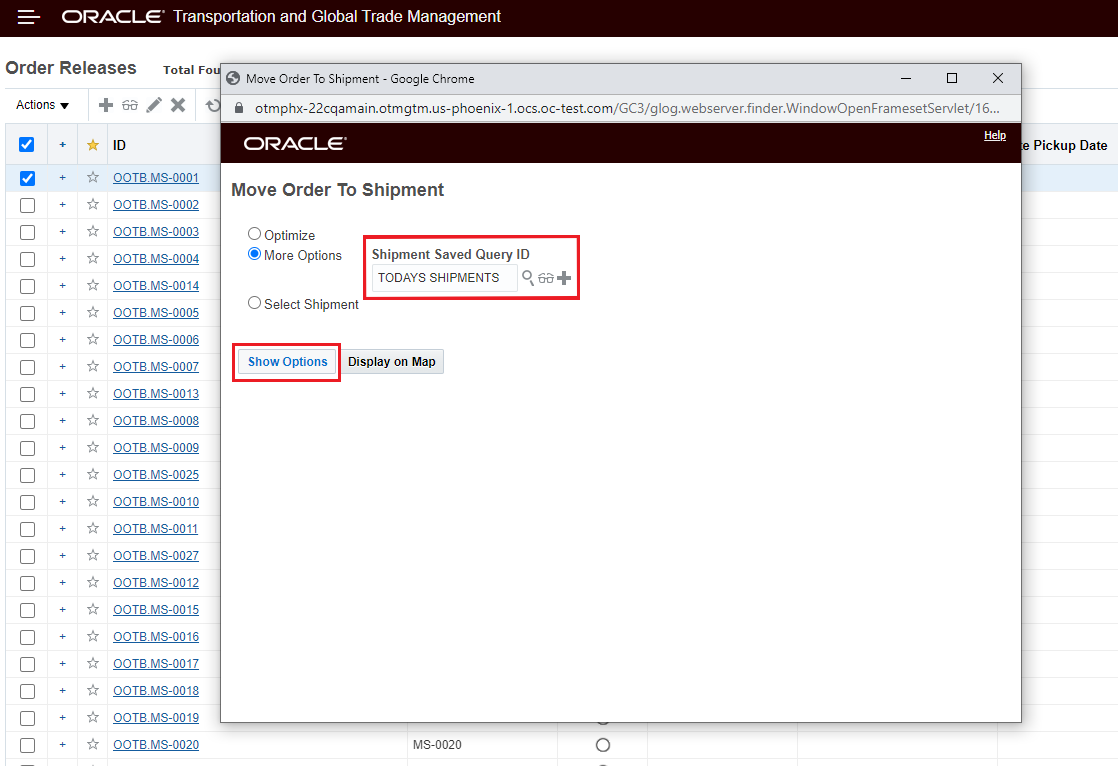The height and width of the screenshot is (766, 1118).
Task: Star the OOTB.MS-0014 order release
Action: (93, 285)
